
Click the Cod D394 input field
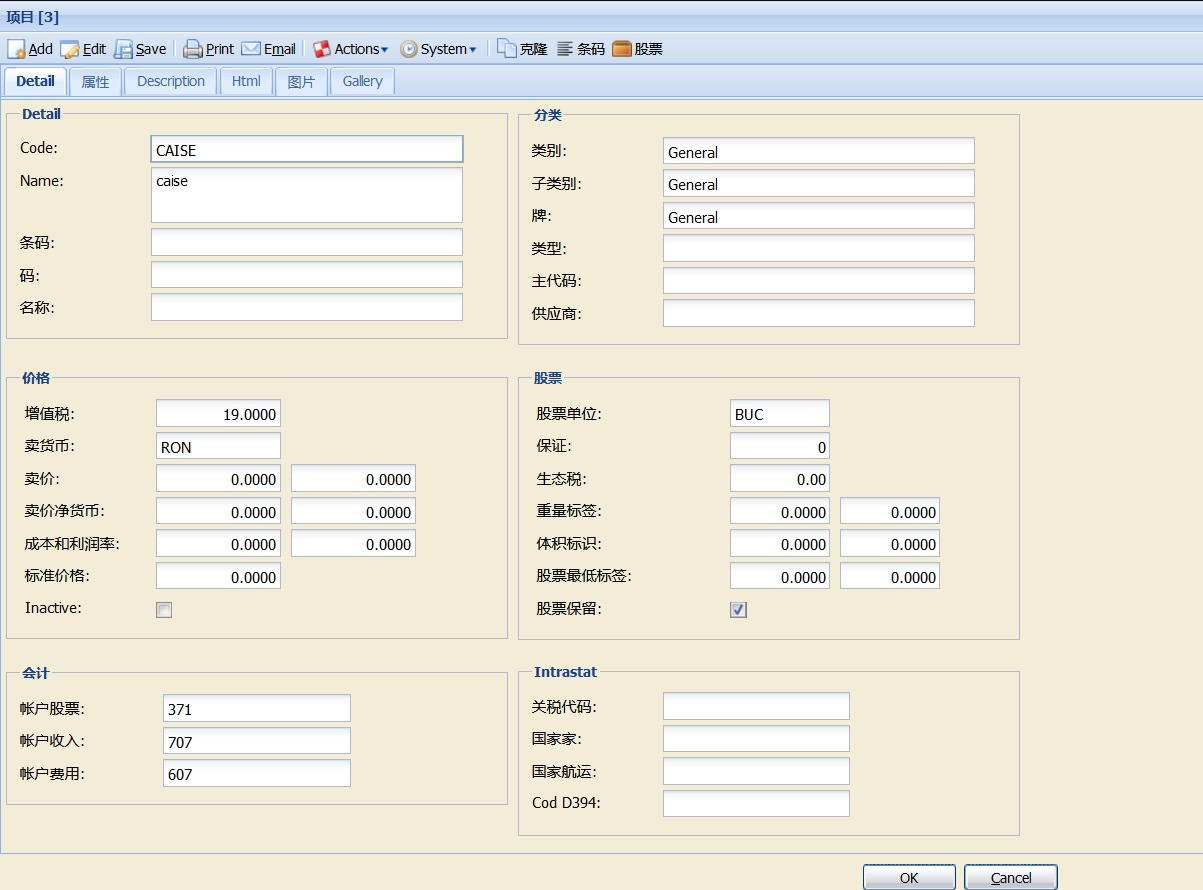point(756,803)
